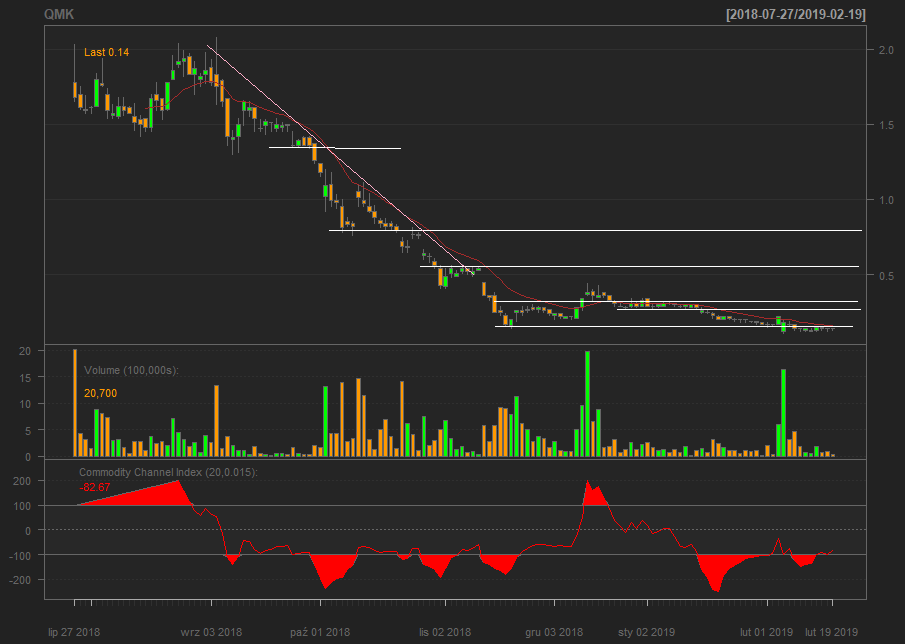Click the 'lut 01 2019' date label
Viewport: 905px width, 644px height.
click(x=766, y=632)
